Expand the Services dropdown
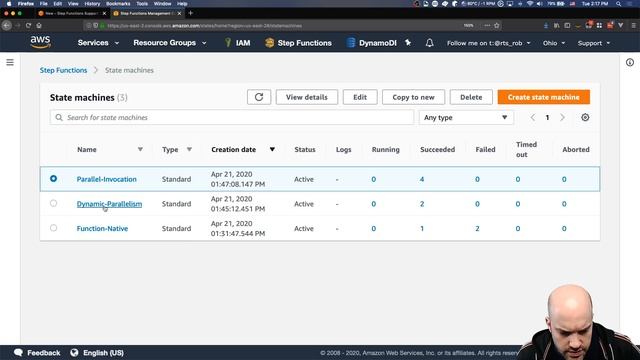The image size is (640, 360). (98, 43)
